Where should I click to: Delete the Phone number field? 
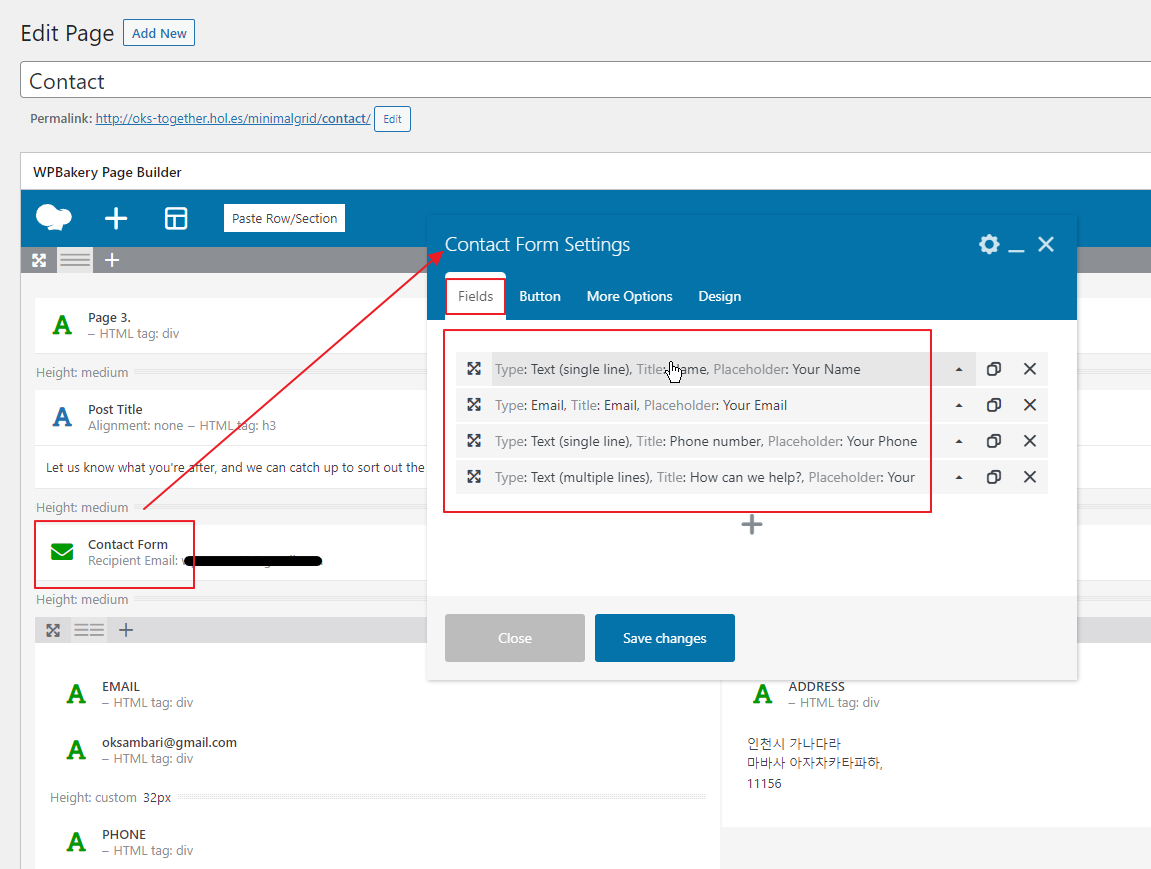click(x=1030, y=440)
